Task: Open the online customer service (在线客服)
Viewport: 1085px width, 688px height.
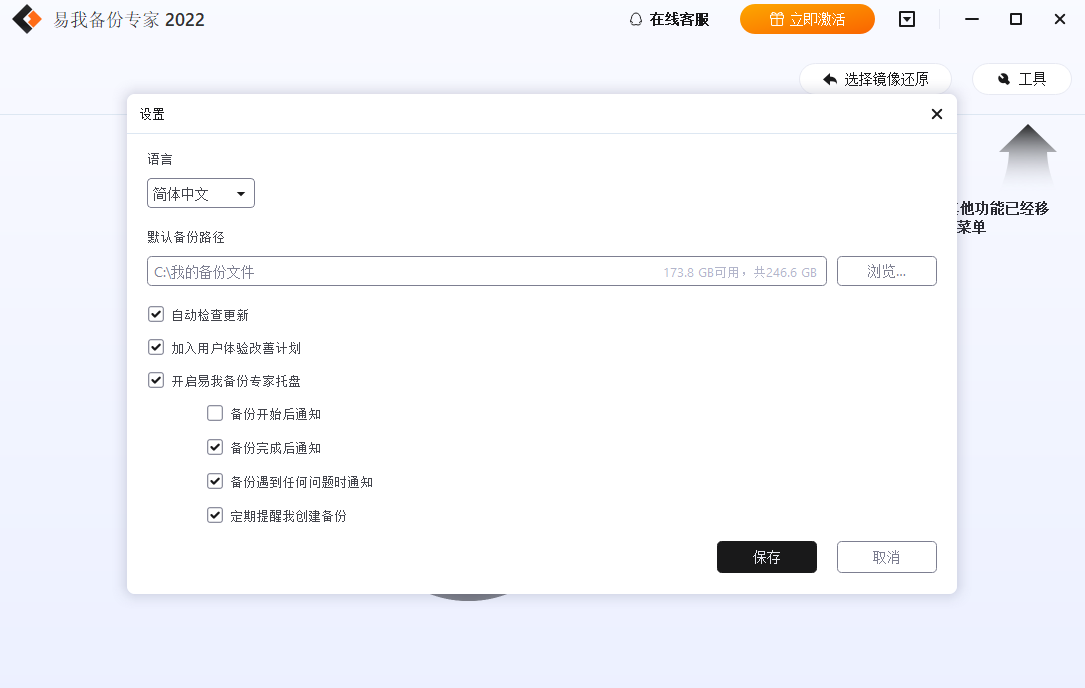Action: (669, 19)
